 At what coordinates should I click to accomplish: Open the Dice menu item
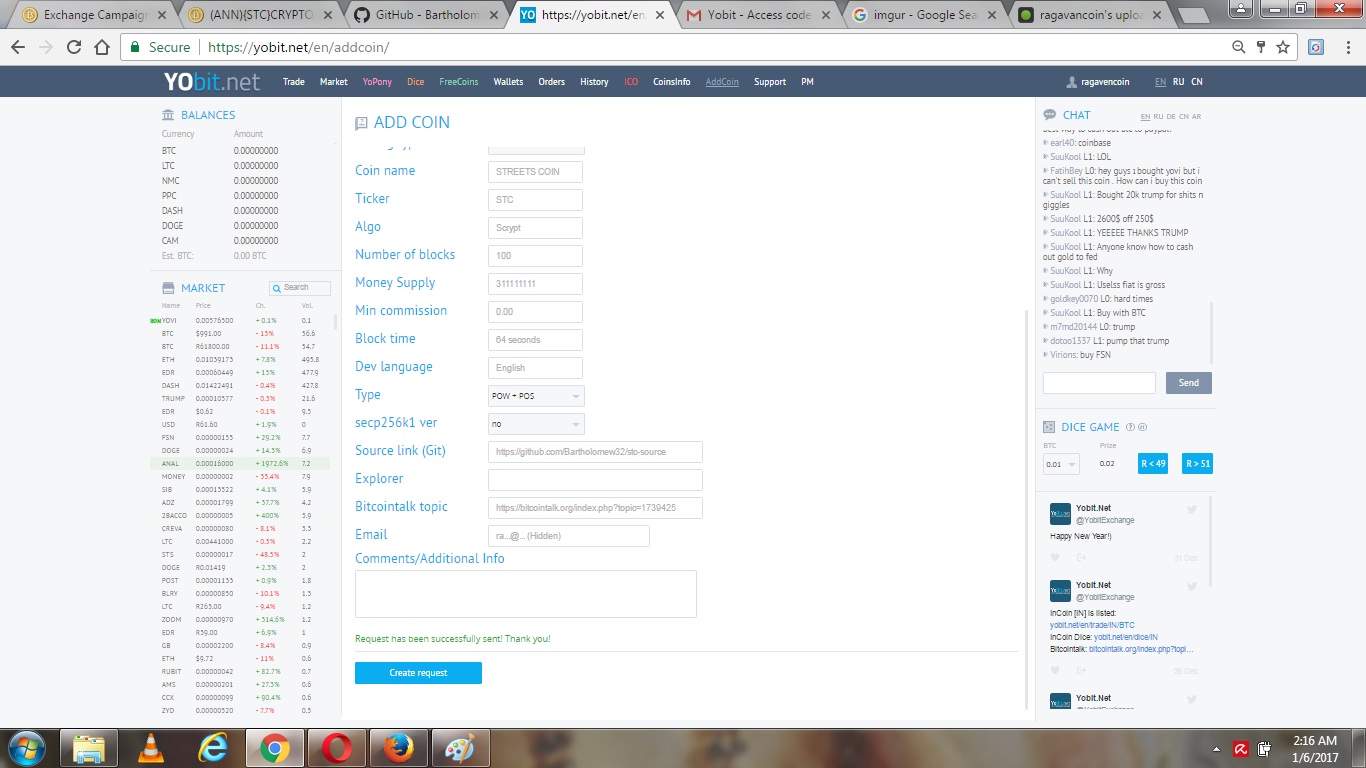tap(416, 82)
